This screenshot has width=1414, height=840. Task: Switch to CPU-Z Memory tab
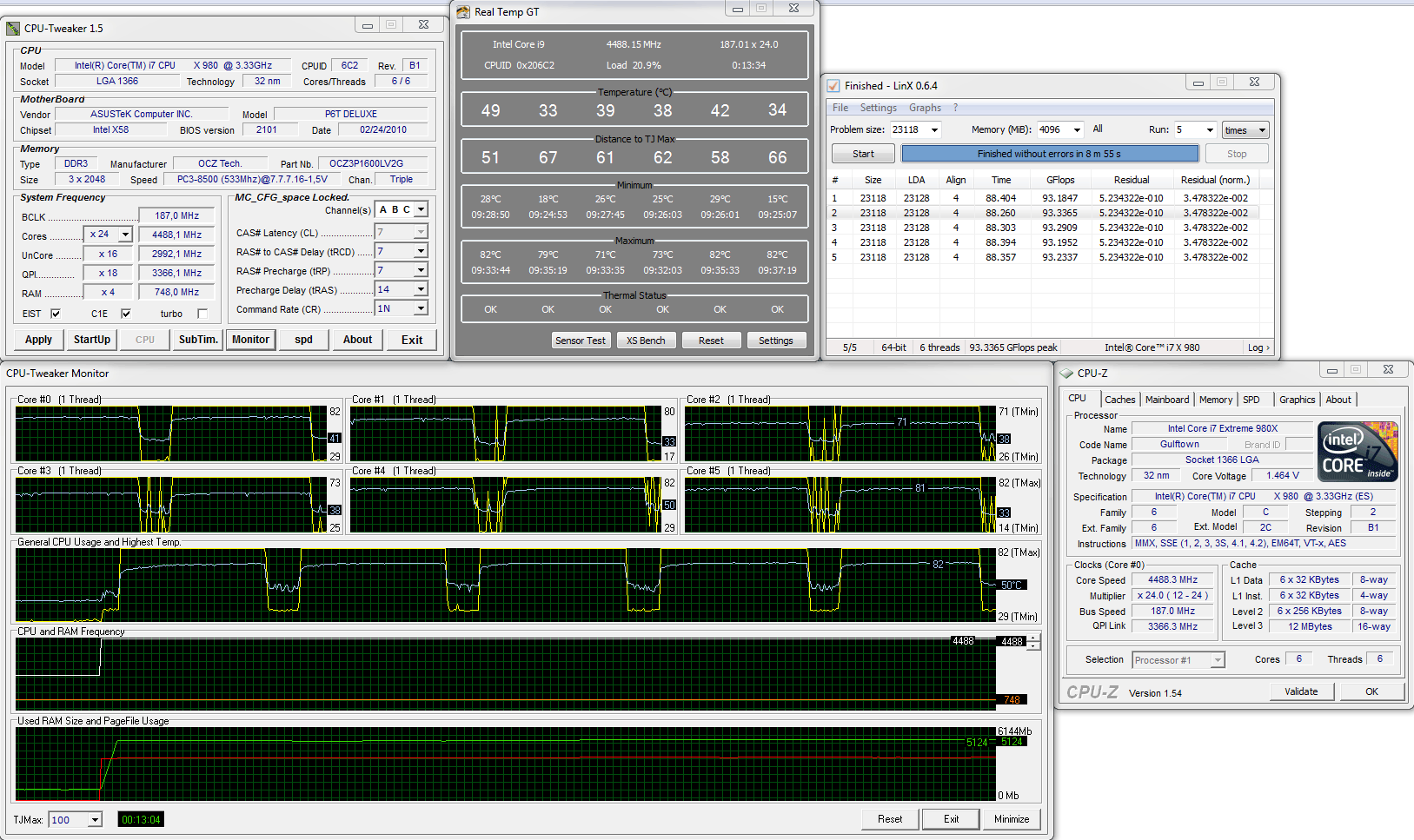click(x=1215, y=400)
